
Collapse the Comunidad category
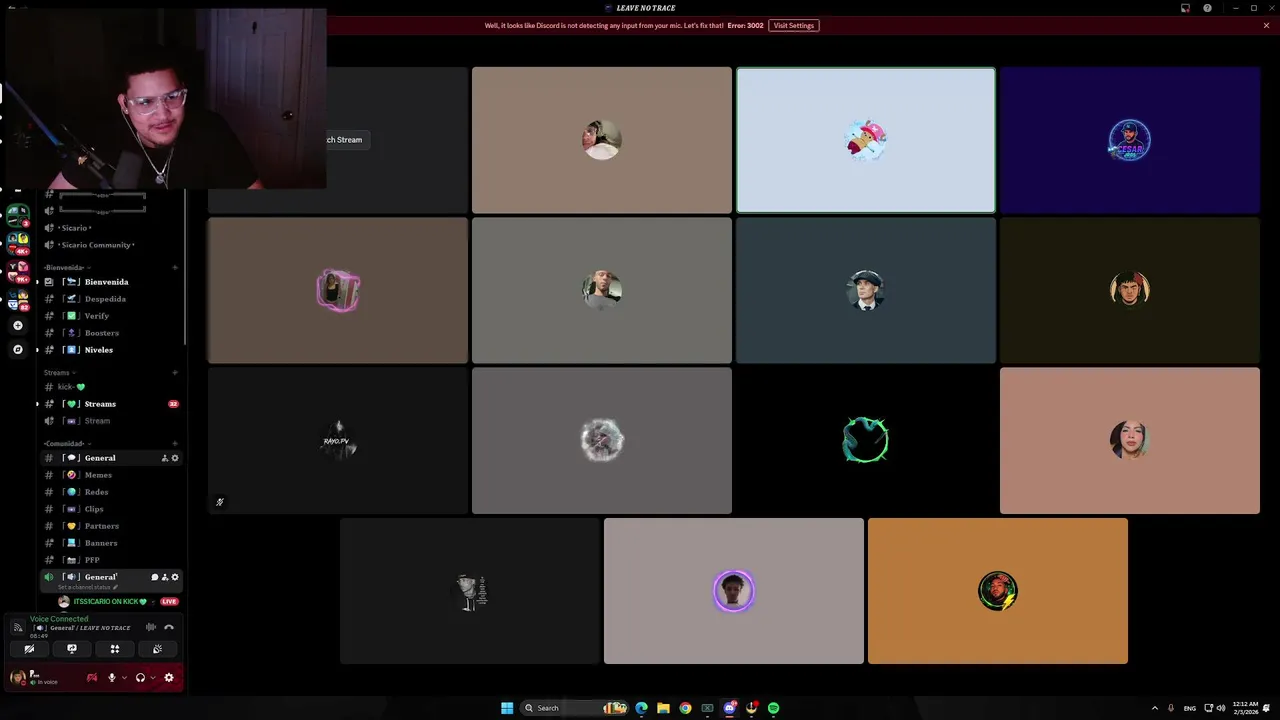click(67, 444)
